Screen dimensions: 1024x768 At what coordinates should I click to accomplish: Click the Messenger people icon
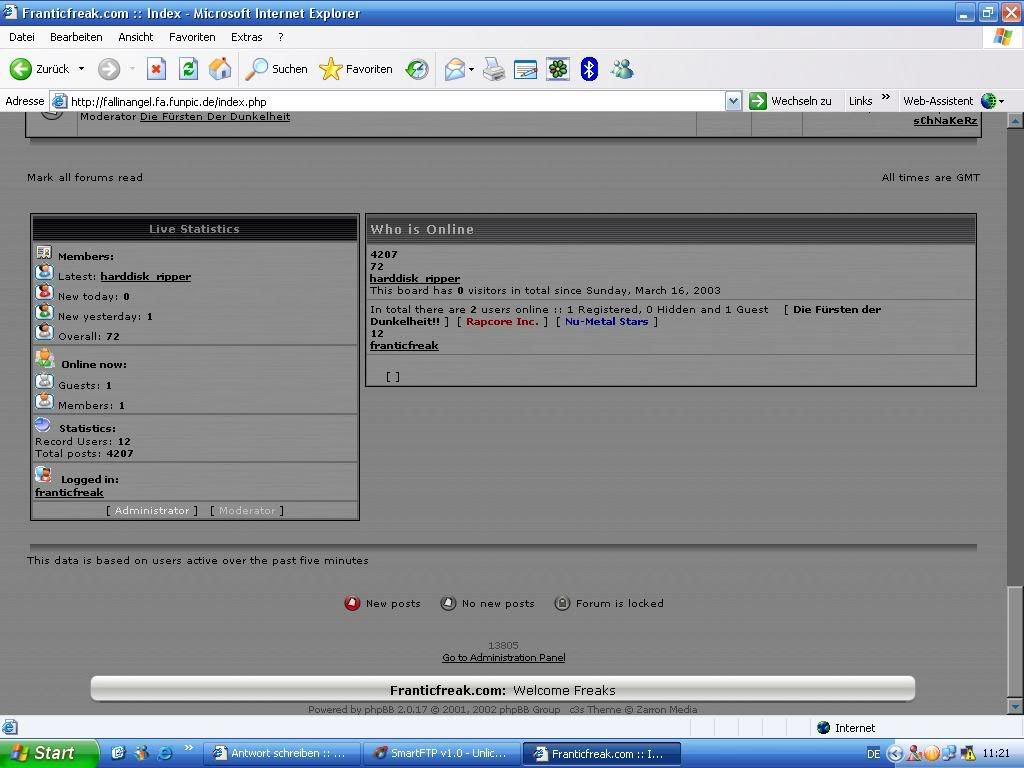pos(622,69)
